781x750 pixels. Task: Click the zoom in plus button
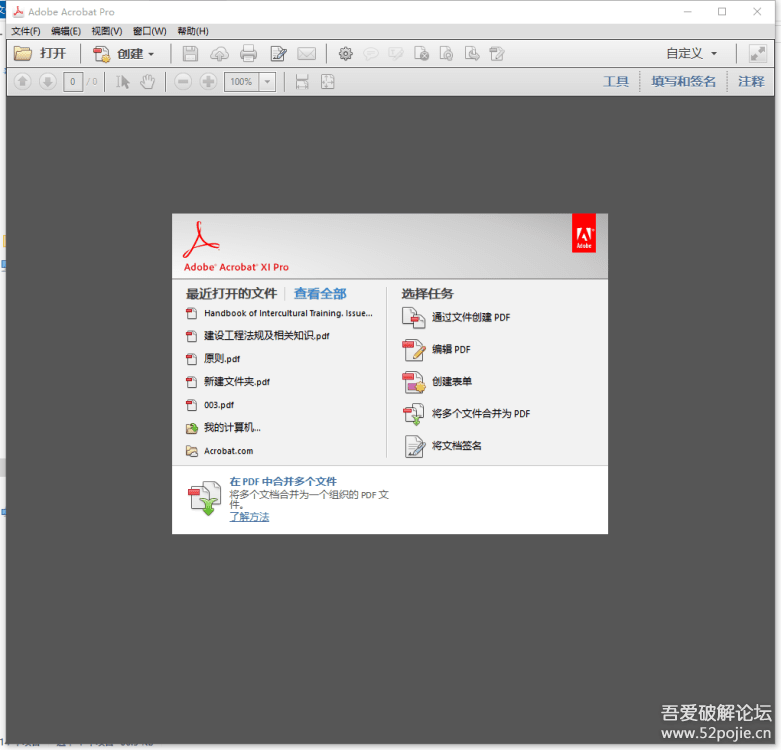(208, 82)
